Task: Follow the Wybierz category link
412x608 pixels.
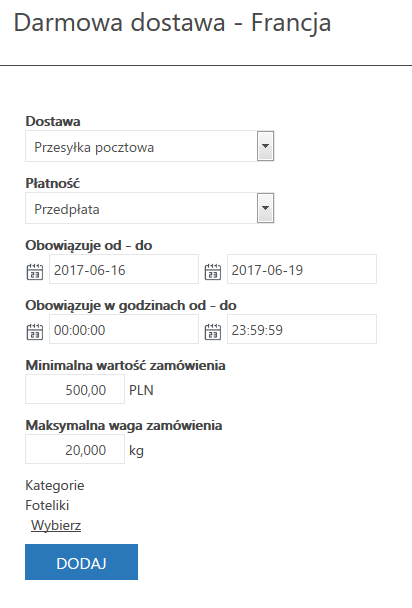Action: click(x=56, y=525)
